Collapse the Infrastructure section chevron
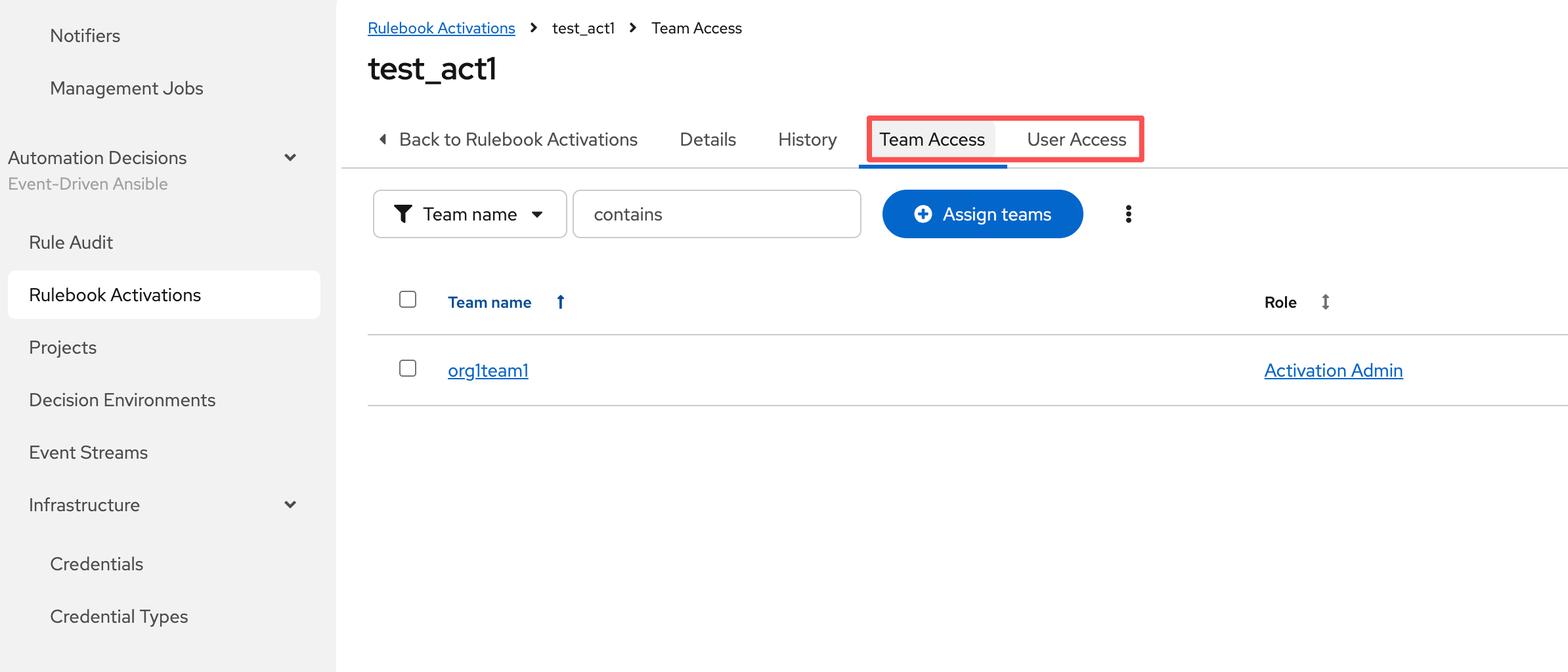Screen dimensions: 1568x672 [290, 505]
